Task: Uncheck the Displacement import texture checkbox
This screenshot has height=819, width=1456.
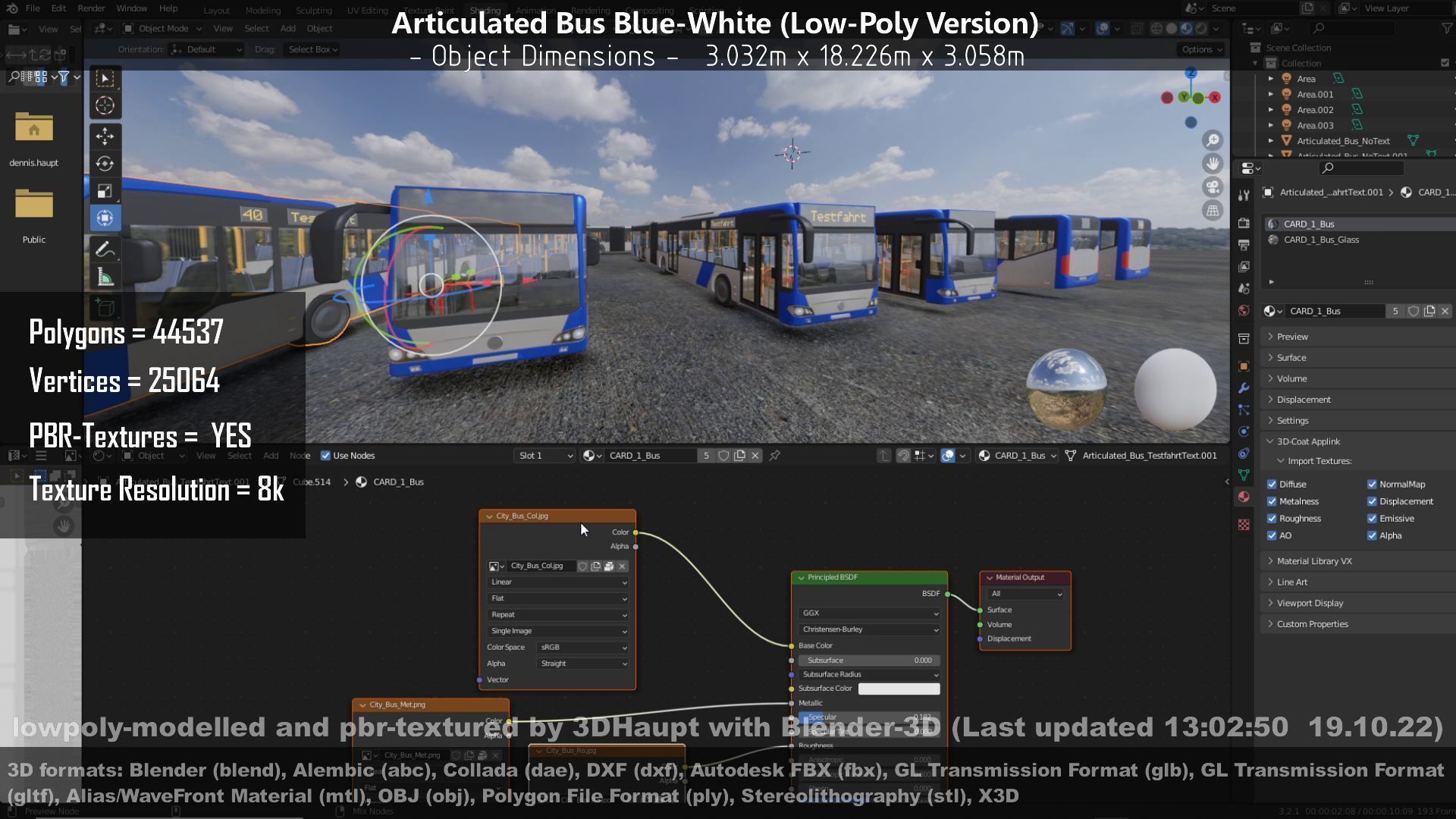Action: point(1372,501)
